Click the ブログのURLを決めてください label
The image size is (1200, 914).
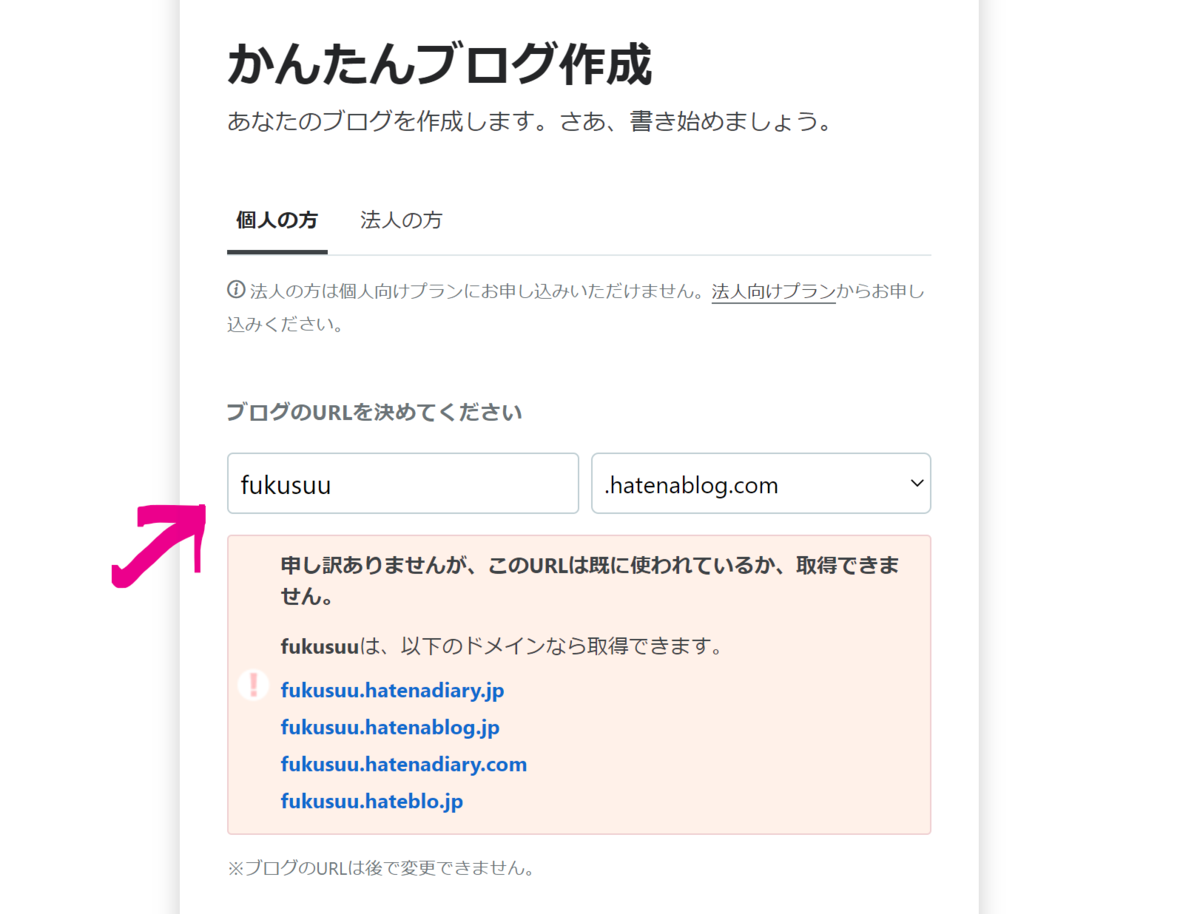pos(374,412)
